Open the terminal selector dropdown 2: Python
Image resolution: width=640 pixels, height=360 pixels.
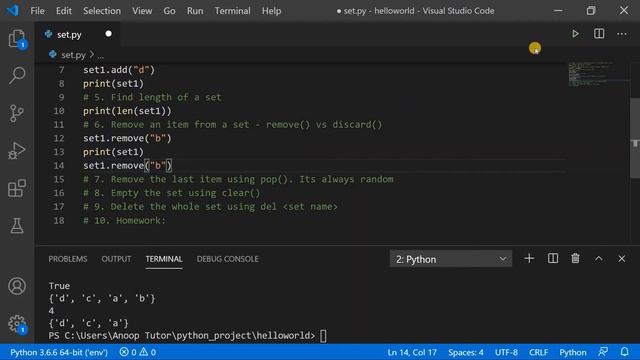pyautogui.click(x=451, y=259)
